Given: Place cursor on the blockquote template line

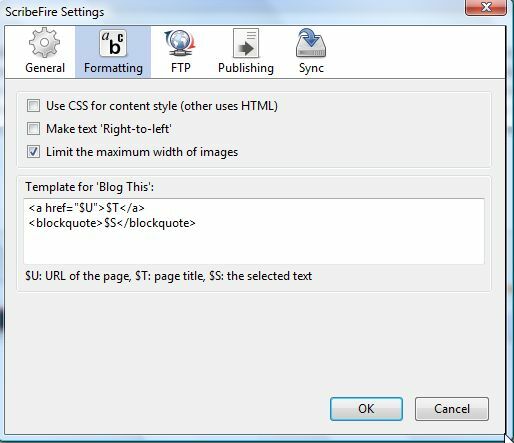Looking at the screenshot, I should [112, 223].
